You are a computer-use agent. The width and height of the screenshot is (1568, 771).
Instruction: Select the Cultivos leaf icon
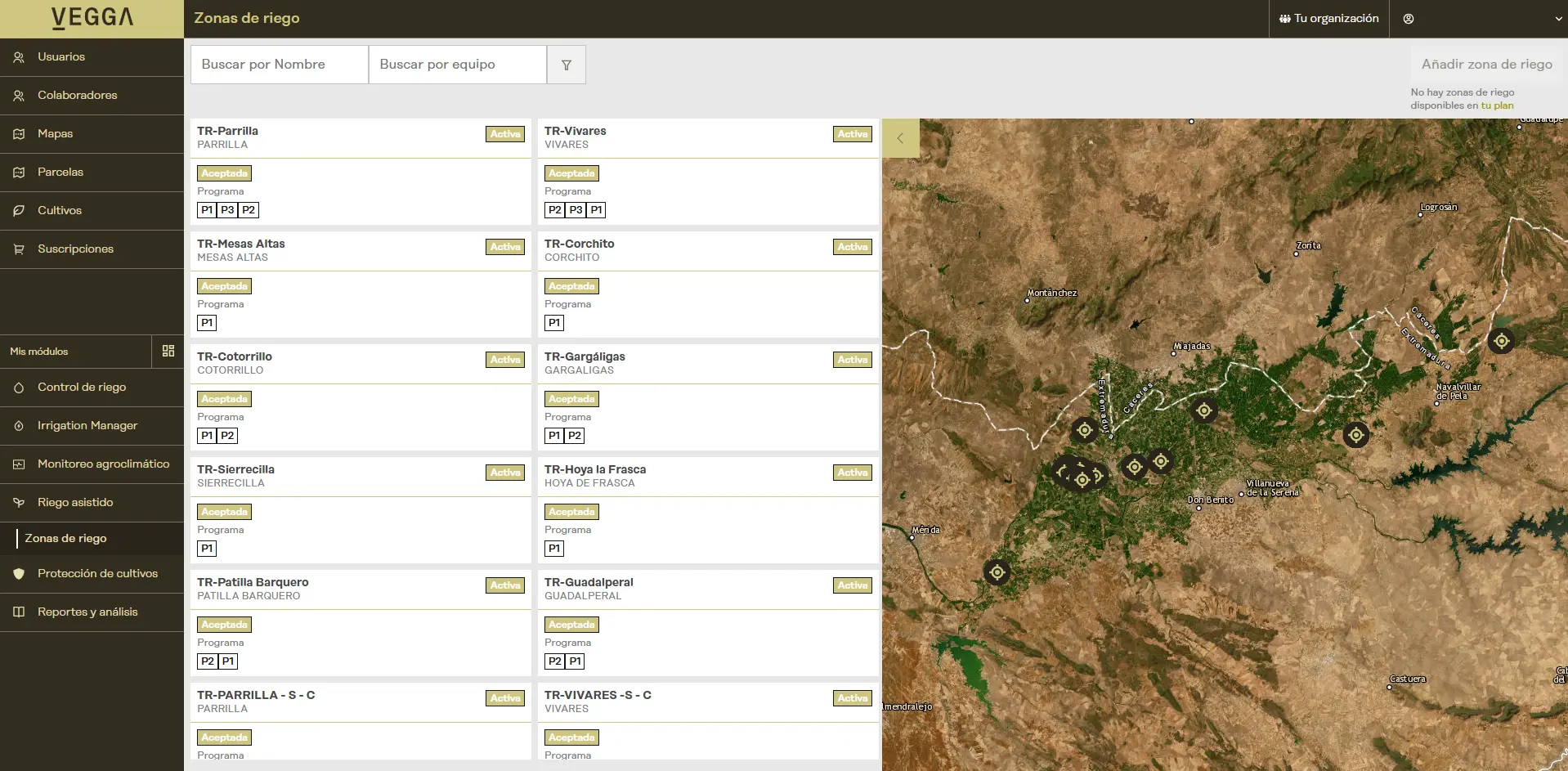tap(19, 211)
